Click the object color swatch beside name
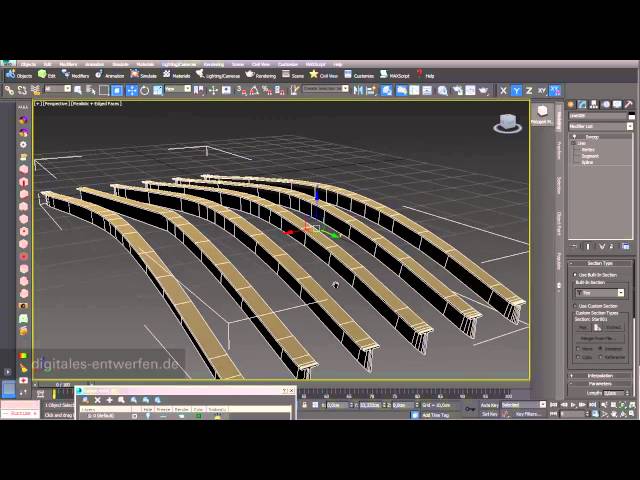Image resolution: width=640 pixels, height=480 pixels. 632,116
